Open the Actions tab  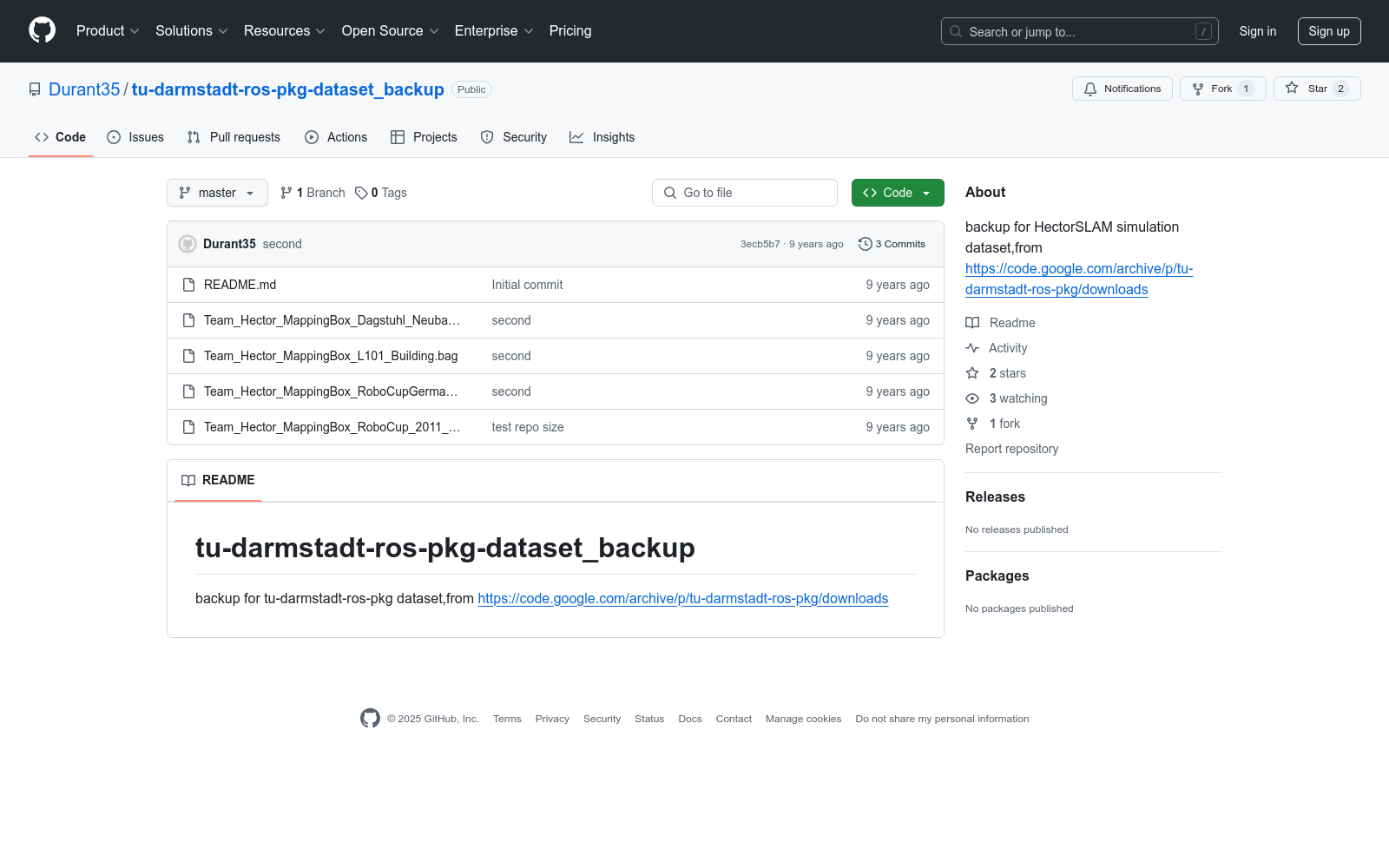[x=336, y=137]
